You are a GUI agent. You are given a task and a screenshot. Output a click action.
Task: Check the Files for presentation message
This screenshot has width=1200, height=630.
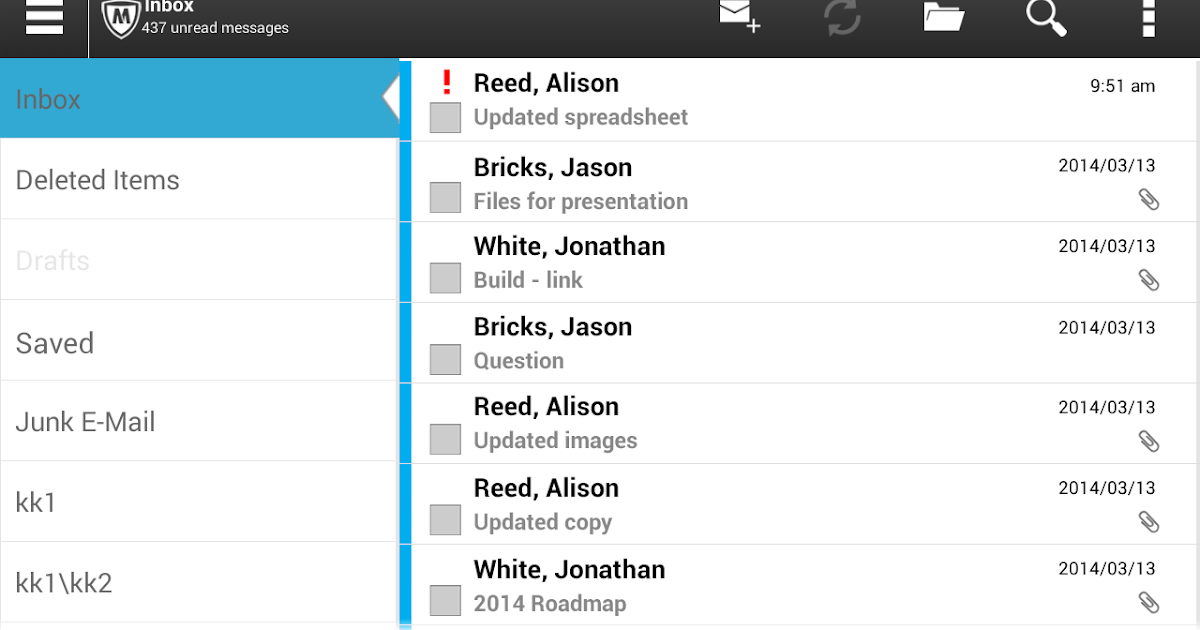coord(445,198)
